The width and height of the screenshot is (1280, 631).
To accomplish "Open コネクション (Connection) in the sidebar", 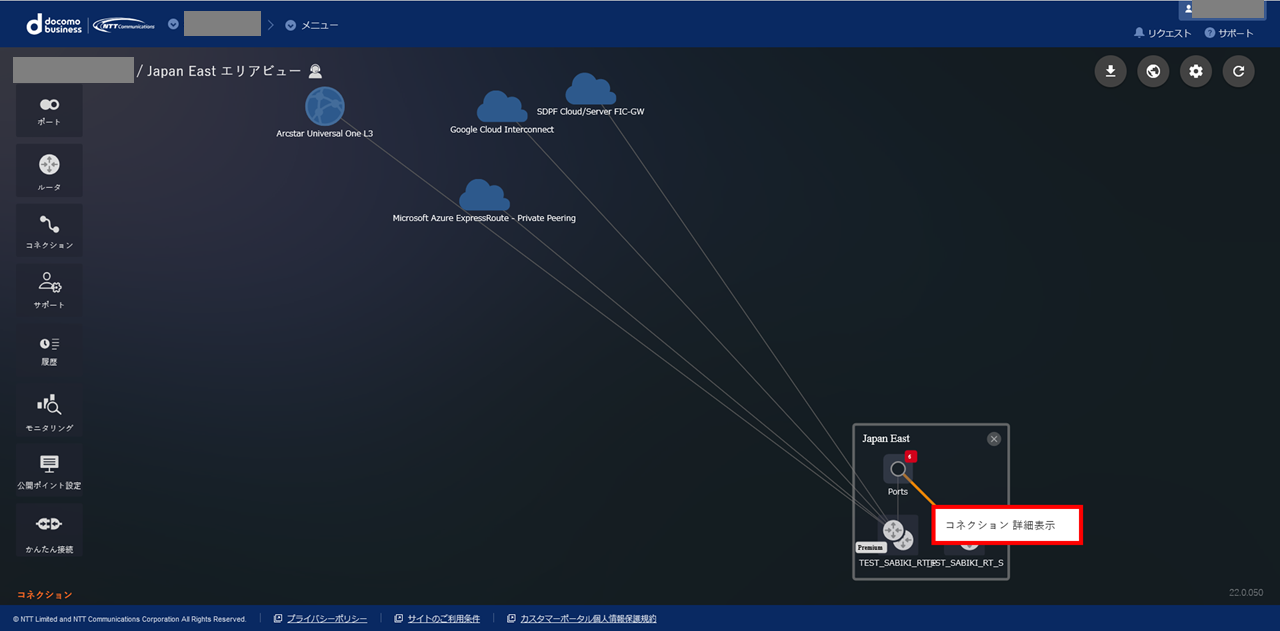I will click(x=49, y=230).
